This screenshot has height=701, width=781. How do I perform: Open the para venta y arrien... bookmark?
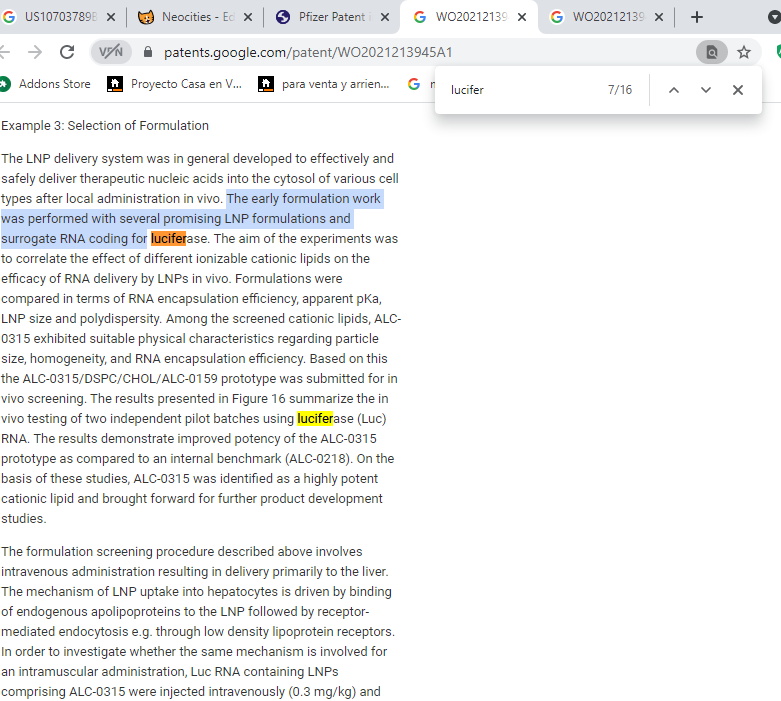point(325,84)
